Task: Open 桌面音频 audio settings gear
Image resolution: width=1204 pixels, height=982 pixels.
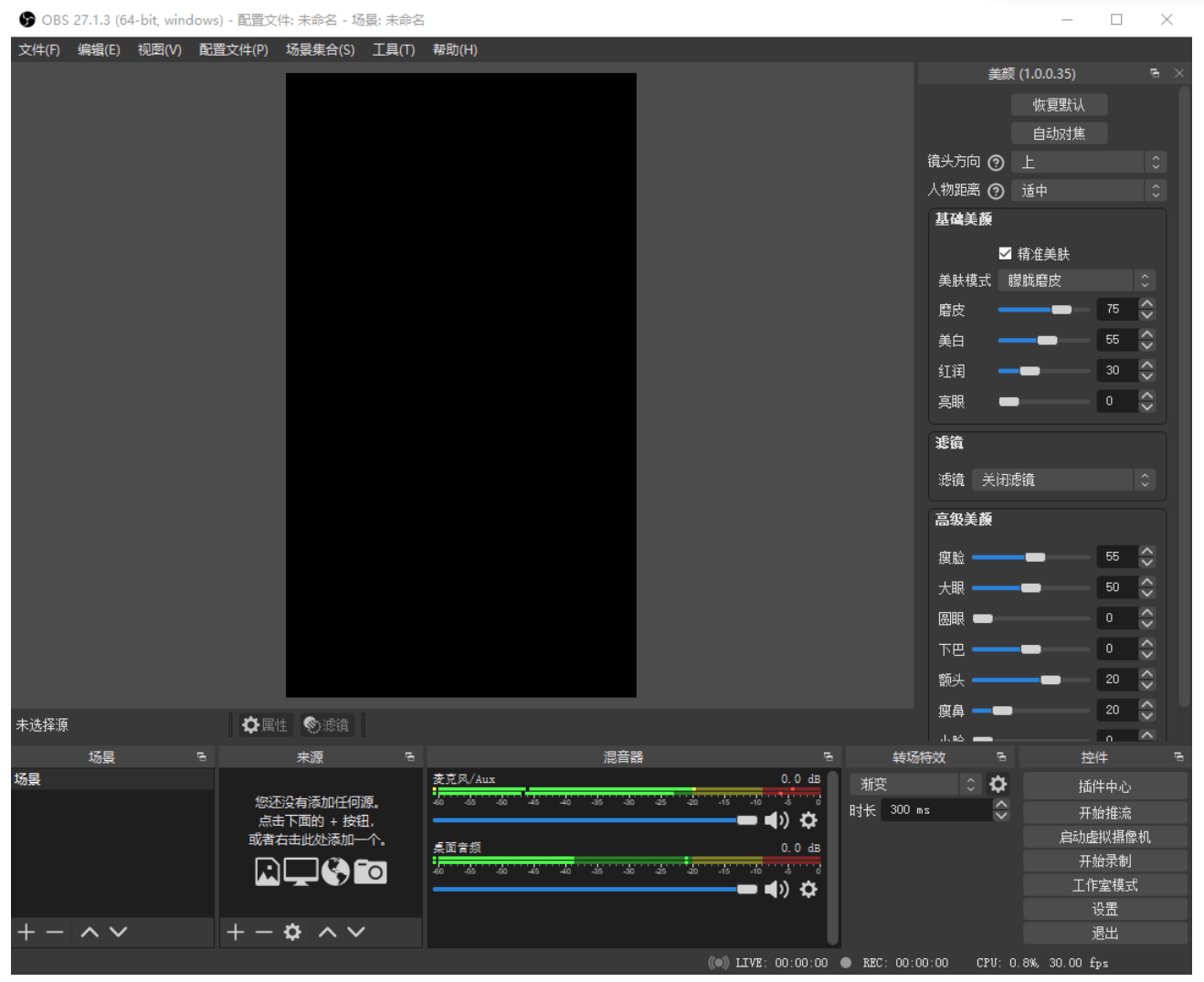Action: 808,889
